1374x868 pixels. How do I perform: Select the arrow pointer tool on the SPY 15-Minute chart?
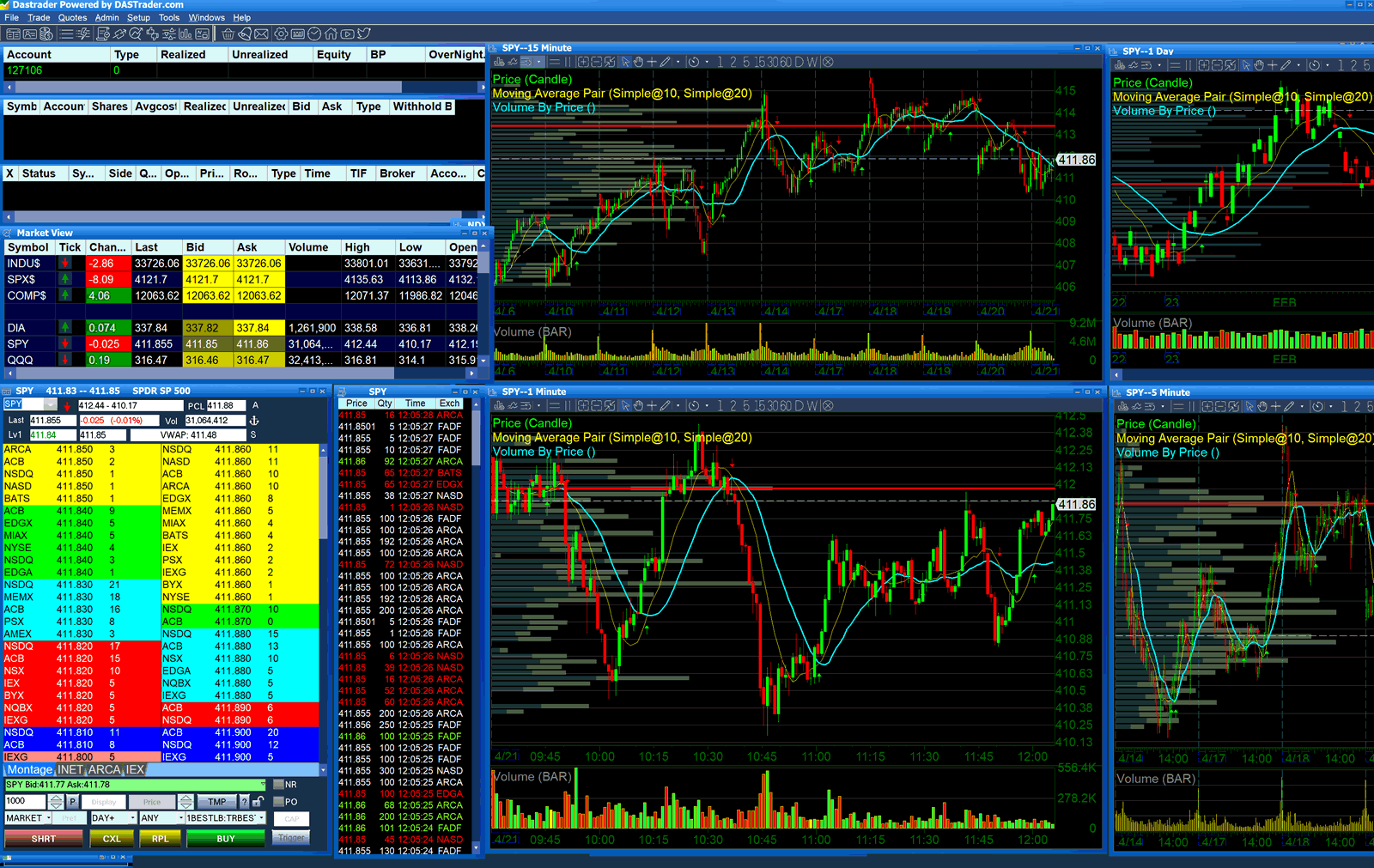tap(625, 61)
